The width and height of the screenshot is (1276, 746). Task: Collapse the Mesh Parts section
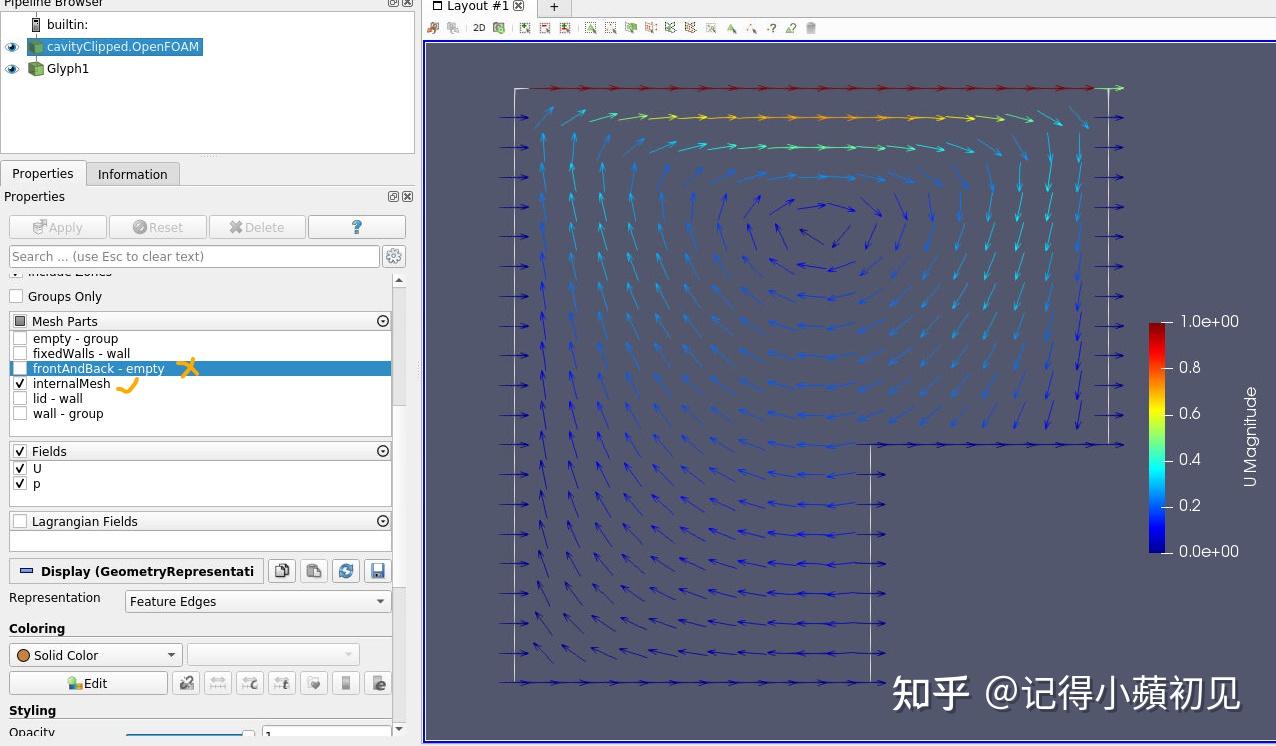tap(382, 321)
